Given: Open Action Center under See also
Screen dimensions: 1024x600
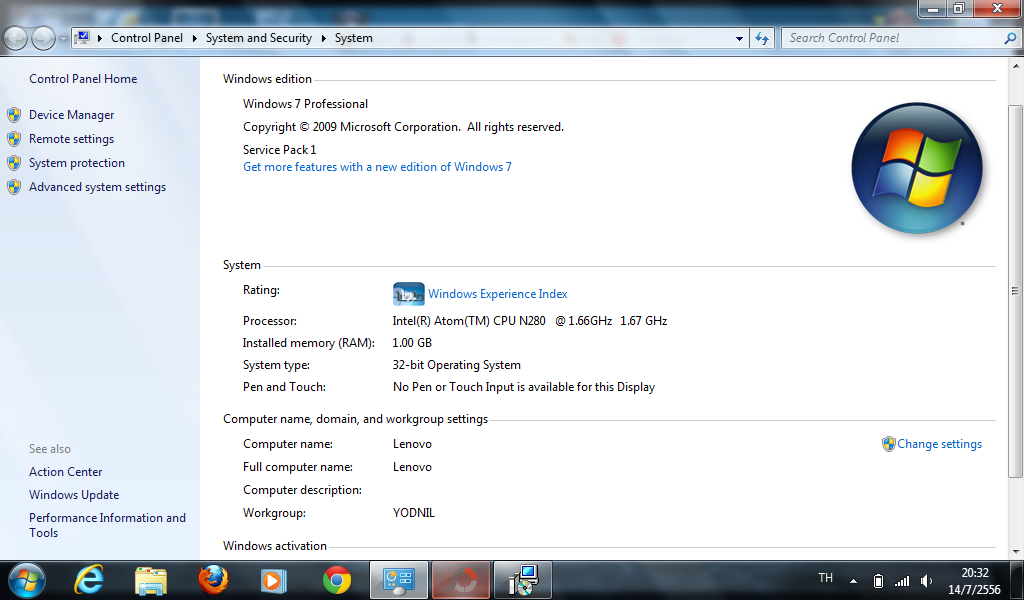Looking at the screenshot, I should (x=65, y=472).
